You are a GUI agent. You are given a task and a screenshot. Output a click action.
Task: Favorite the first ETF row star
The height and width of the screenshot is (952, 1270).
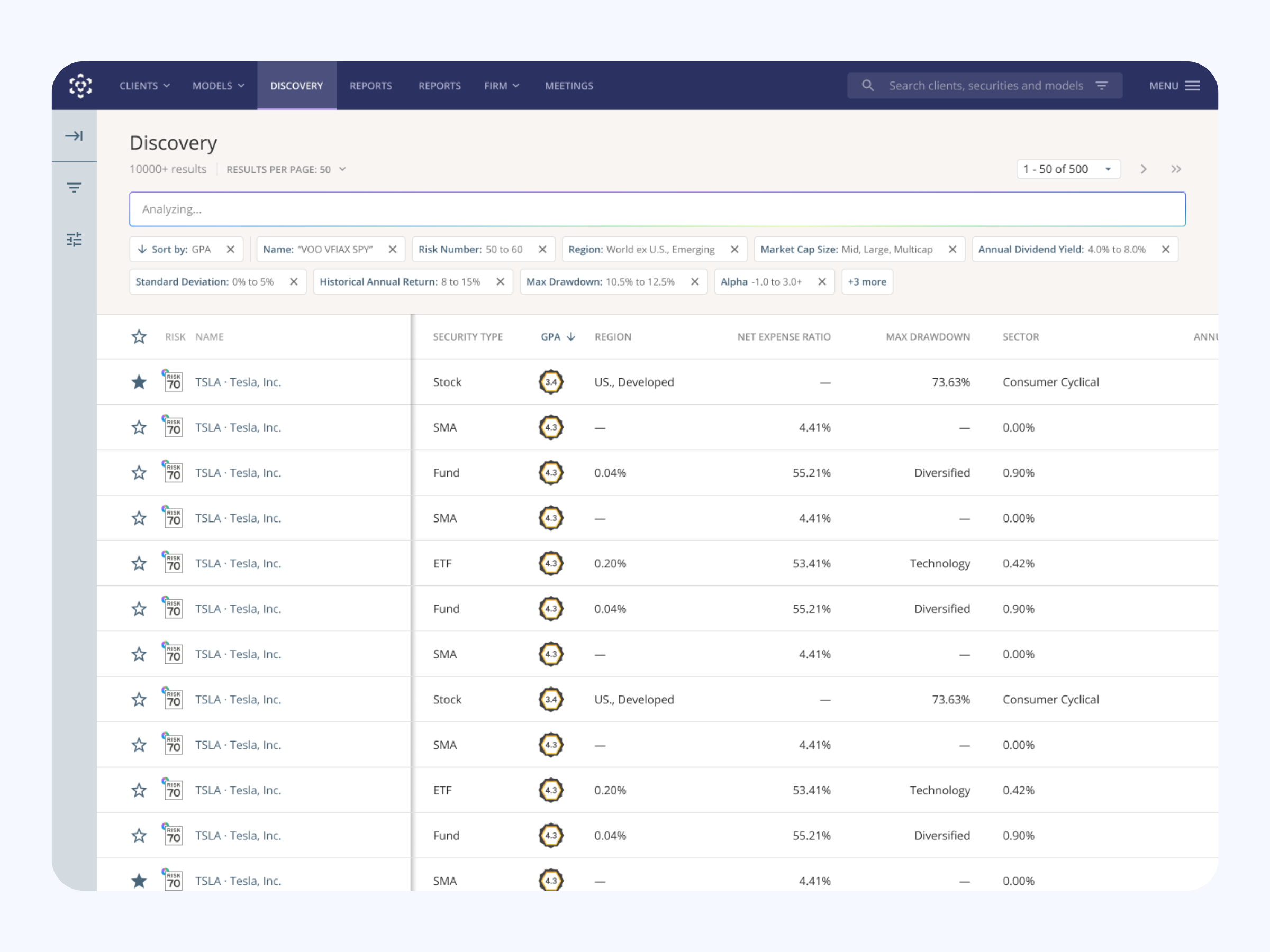tap(139, 563)
